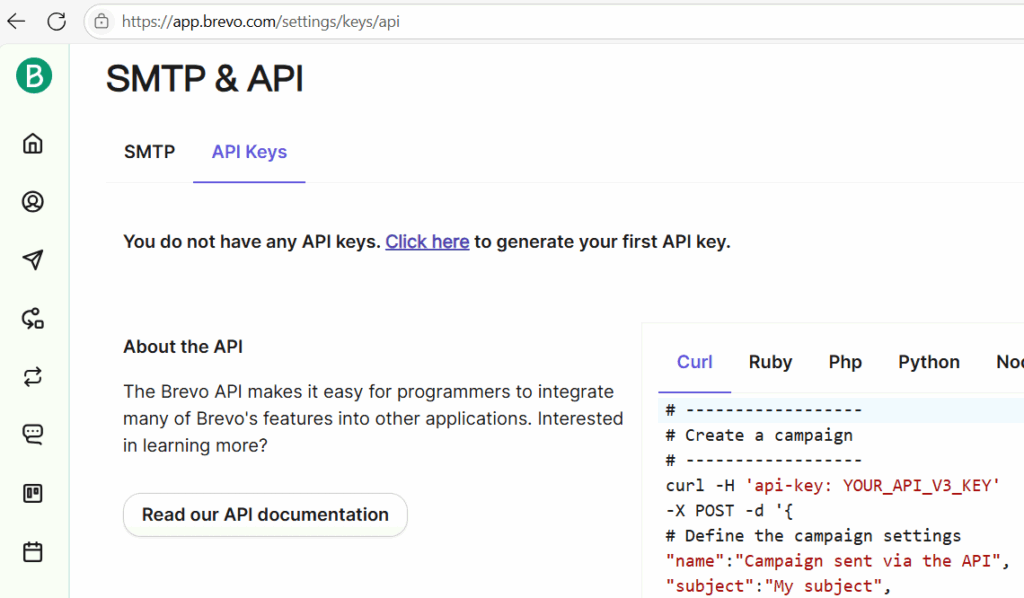Click the '# Create a campaign' code line
The height and width of the screenshot is (598, 1024).
point(759,435)
